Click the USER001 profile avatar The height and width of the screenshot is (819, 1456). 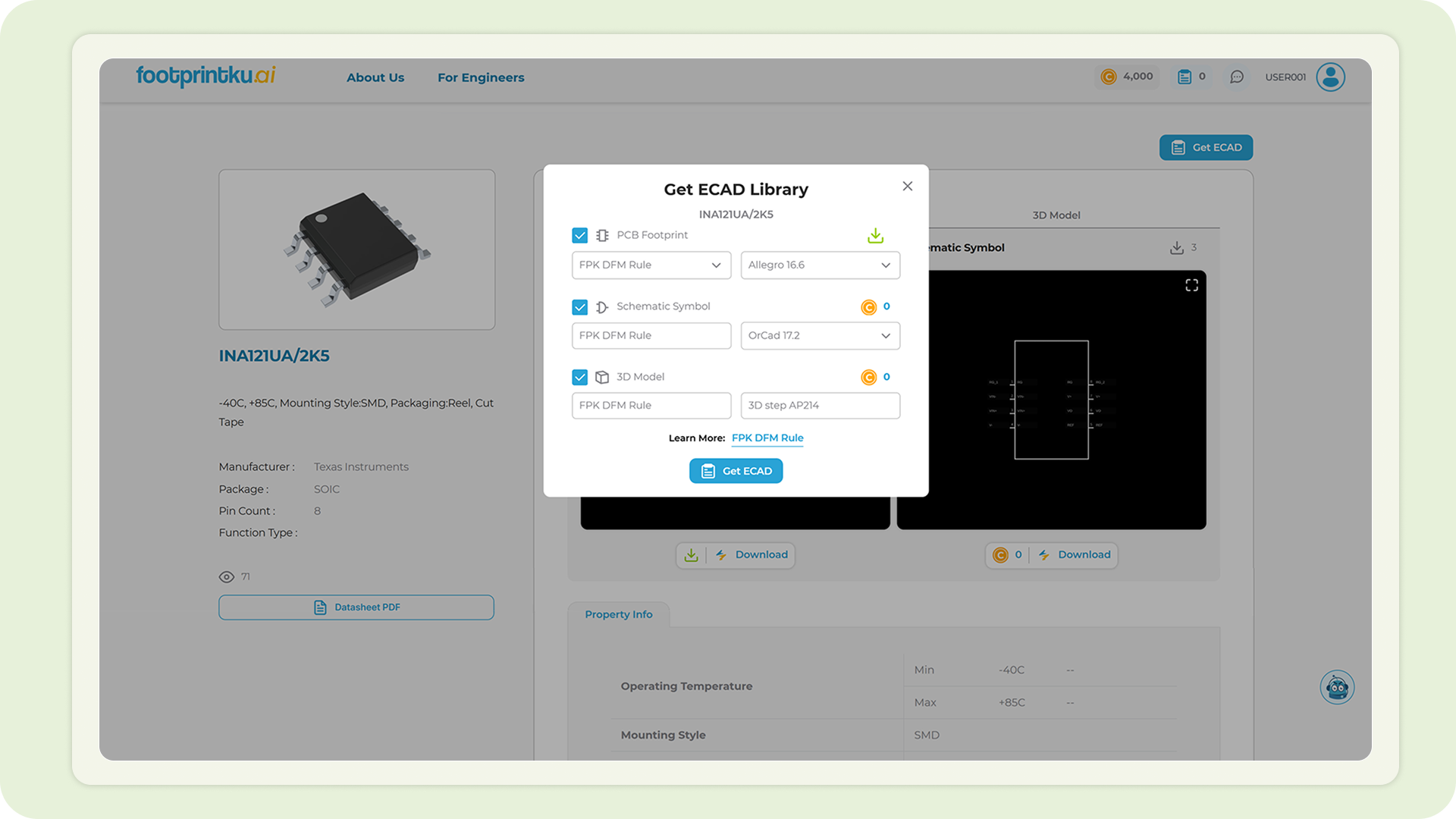(1330, 77)
